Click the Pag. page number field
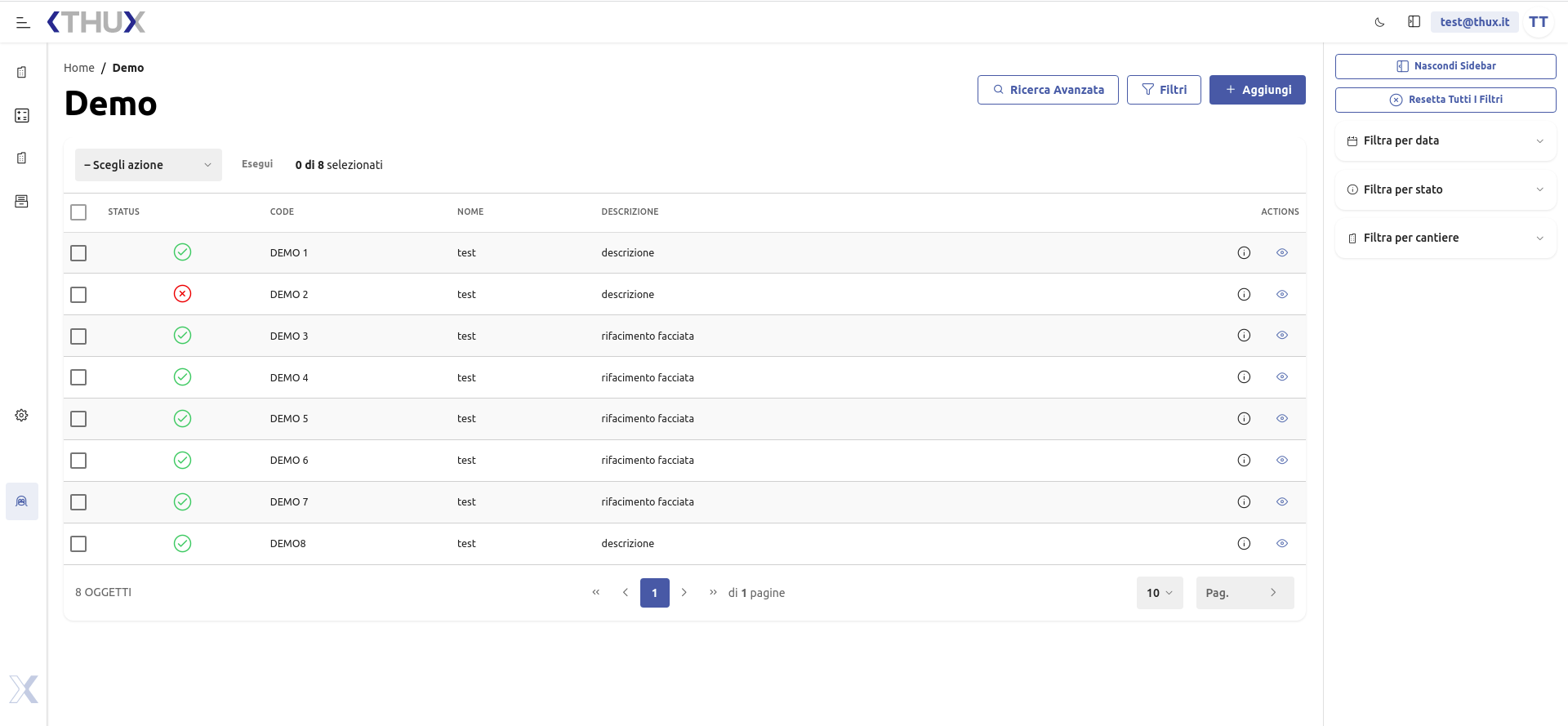1568x726 pixels. tap(1232, 593)
